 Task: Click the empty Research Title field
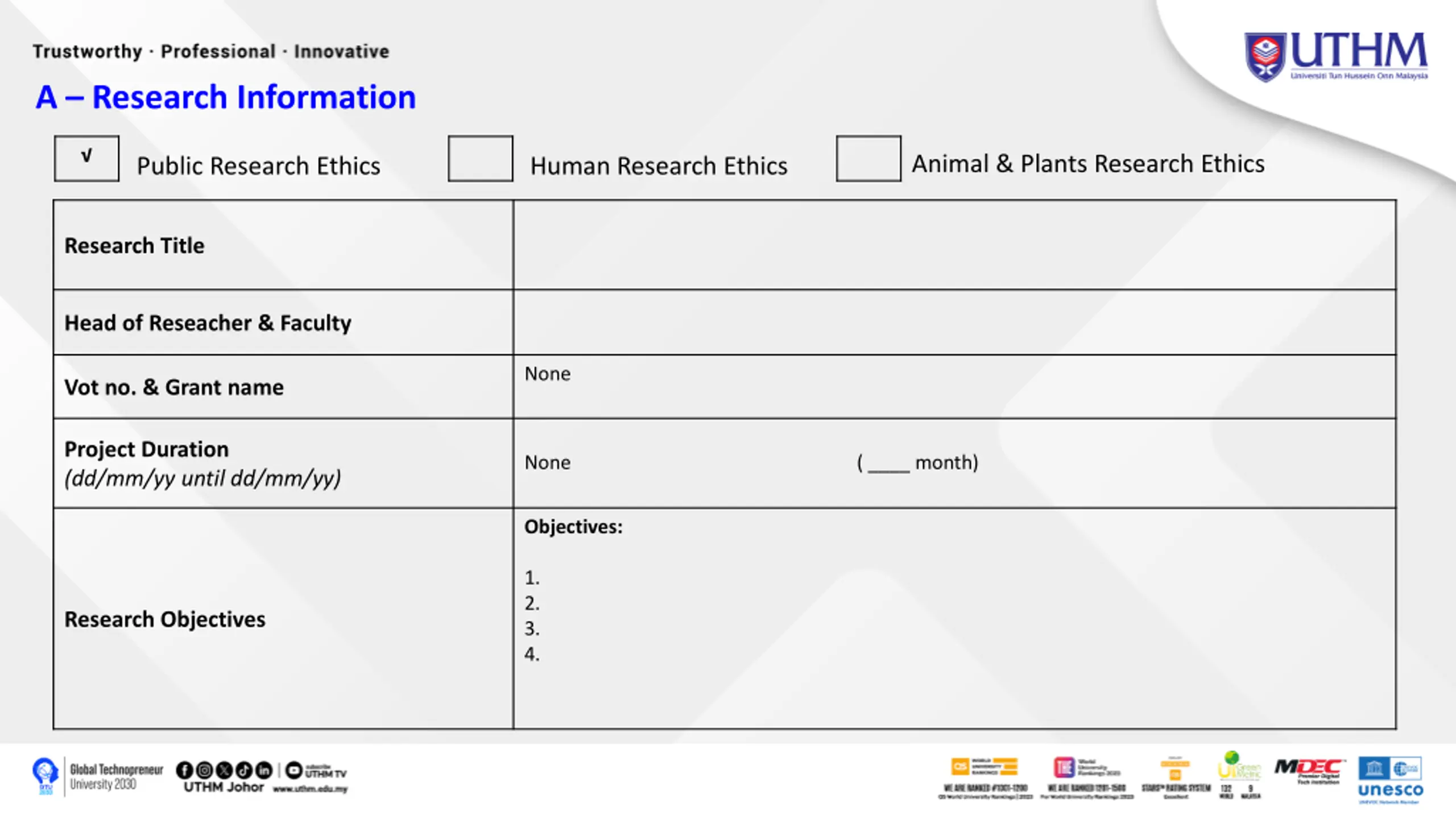tap(954, 245)
